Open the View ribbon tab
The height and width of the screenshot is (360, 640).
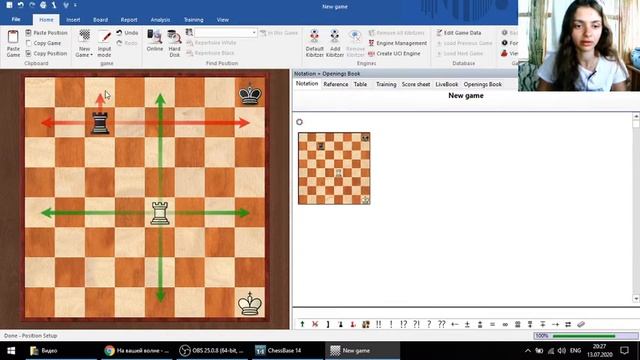(x=222, y=20)
